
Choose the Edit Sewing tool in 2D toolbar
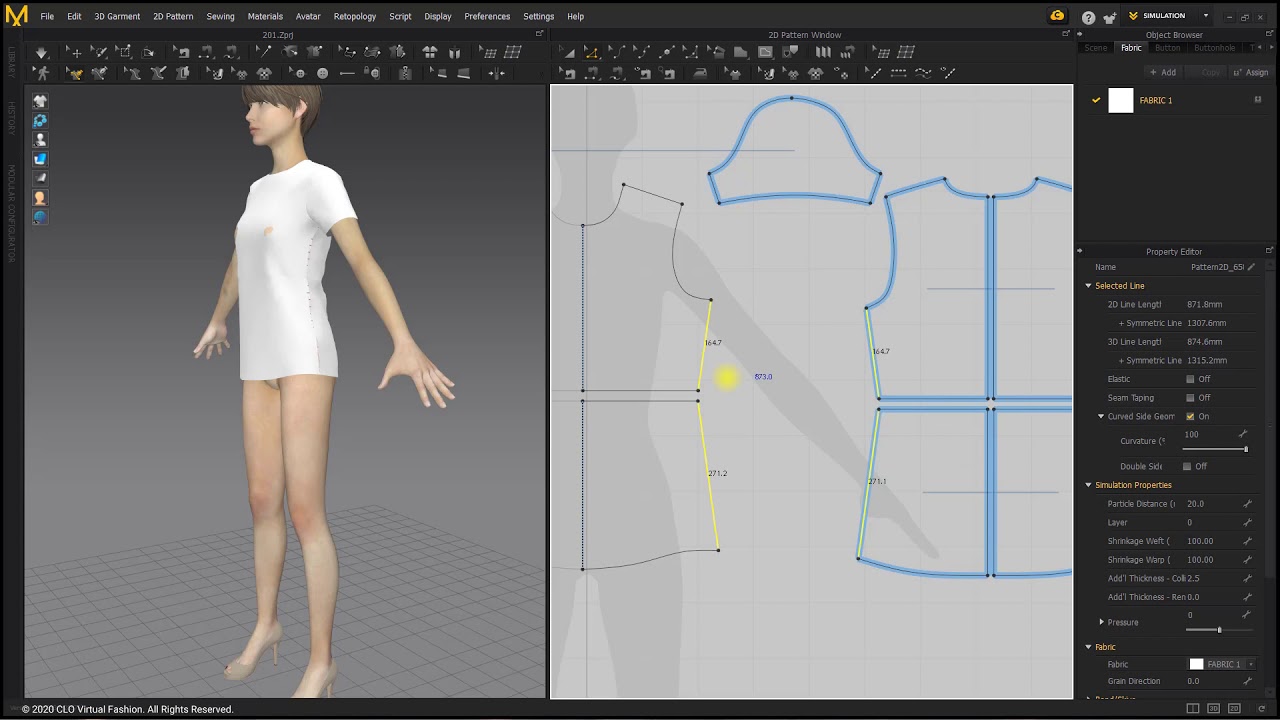(569, 73)
